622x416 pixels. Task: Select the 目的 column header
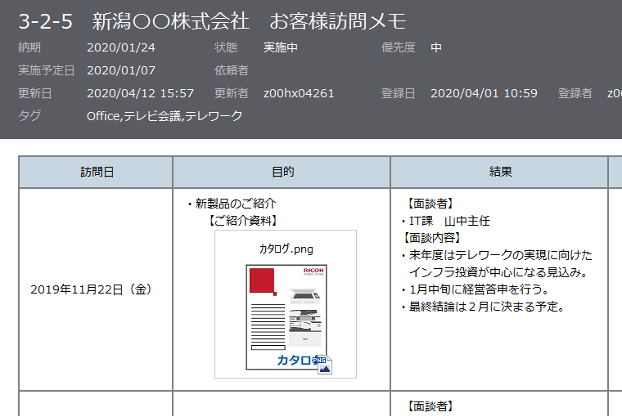coord(282,172)
